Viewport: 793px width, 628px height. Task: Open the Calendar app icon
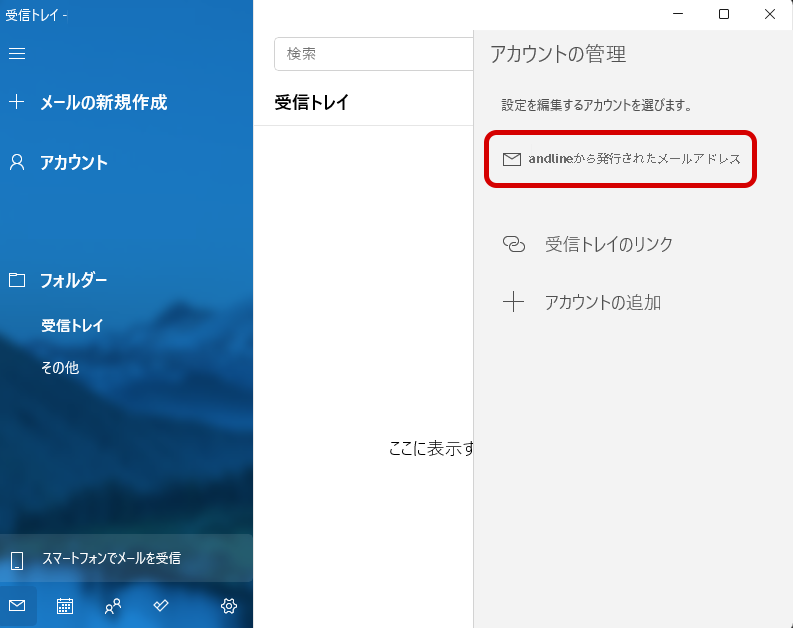65,606
